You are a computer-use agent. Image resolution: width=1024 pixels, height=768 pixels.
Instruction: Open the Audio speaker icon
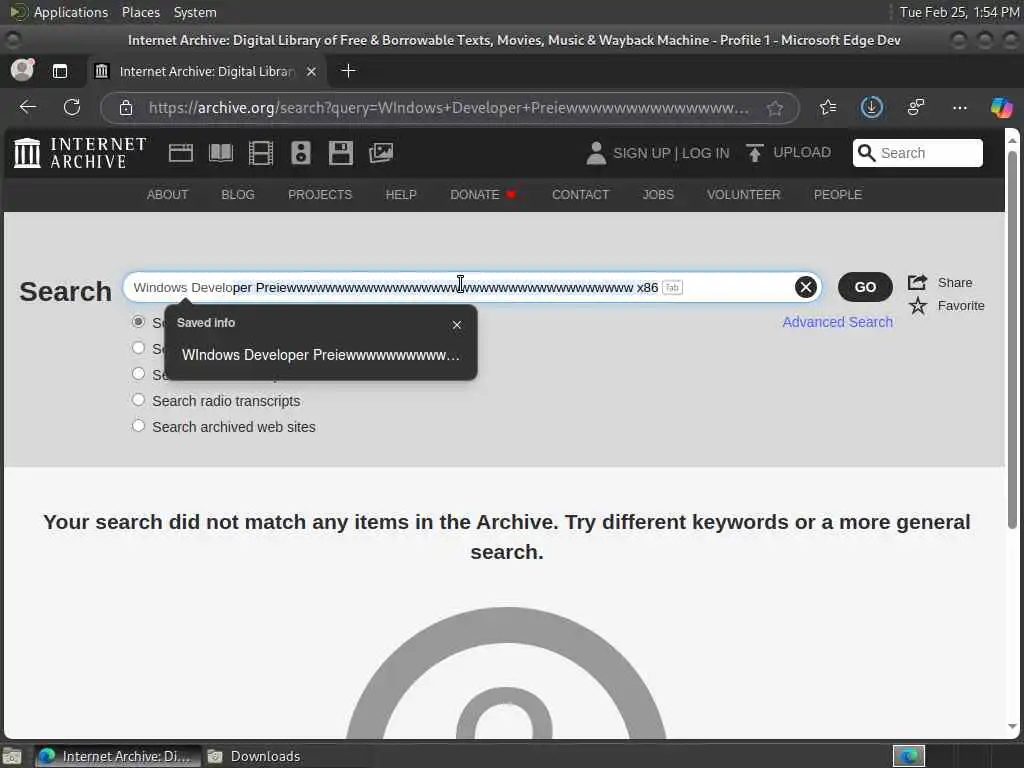300,153
